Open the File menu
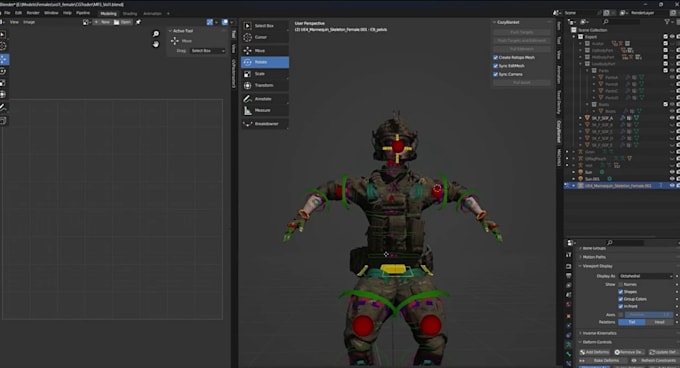Viewport: 680px width, 368px height. click(x=7, y=13)
